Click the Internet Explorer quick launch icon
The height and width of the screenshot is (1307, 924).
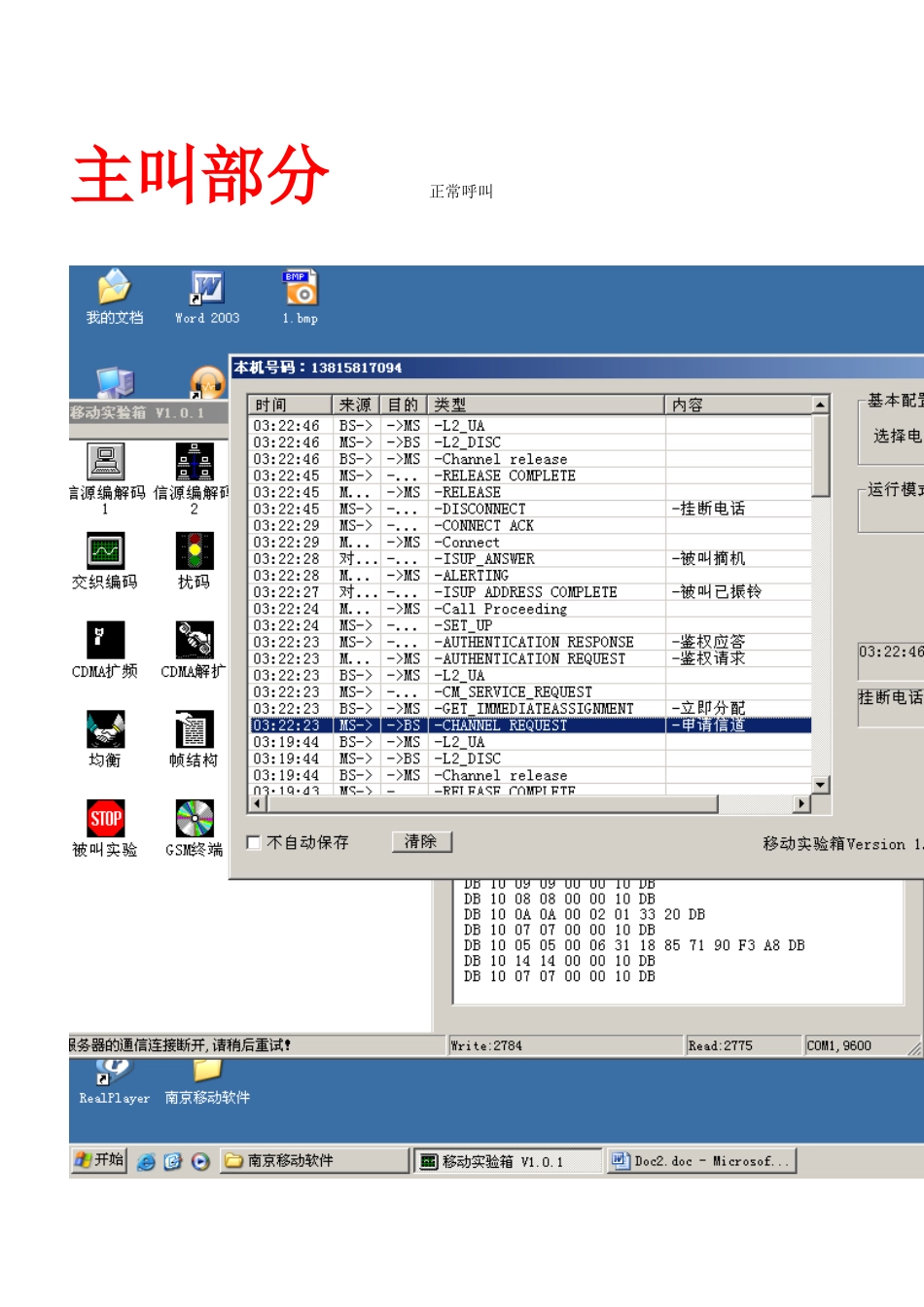pyautogui.click(x=146, y=1161)
